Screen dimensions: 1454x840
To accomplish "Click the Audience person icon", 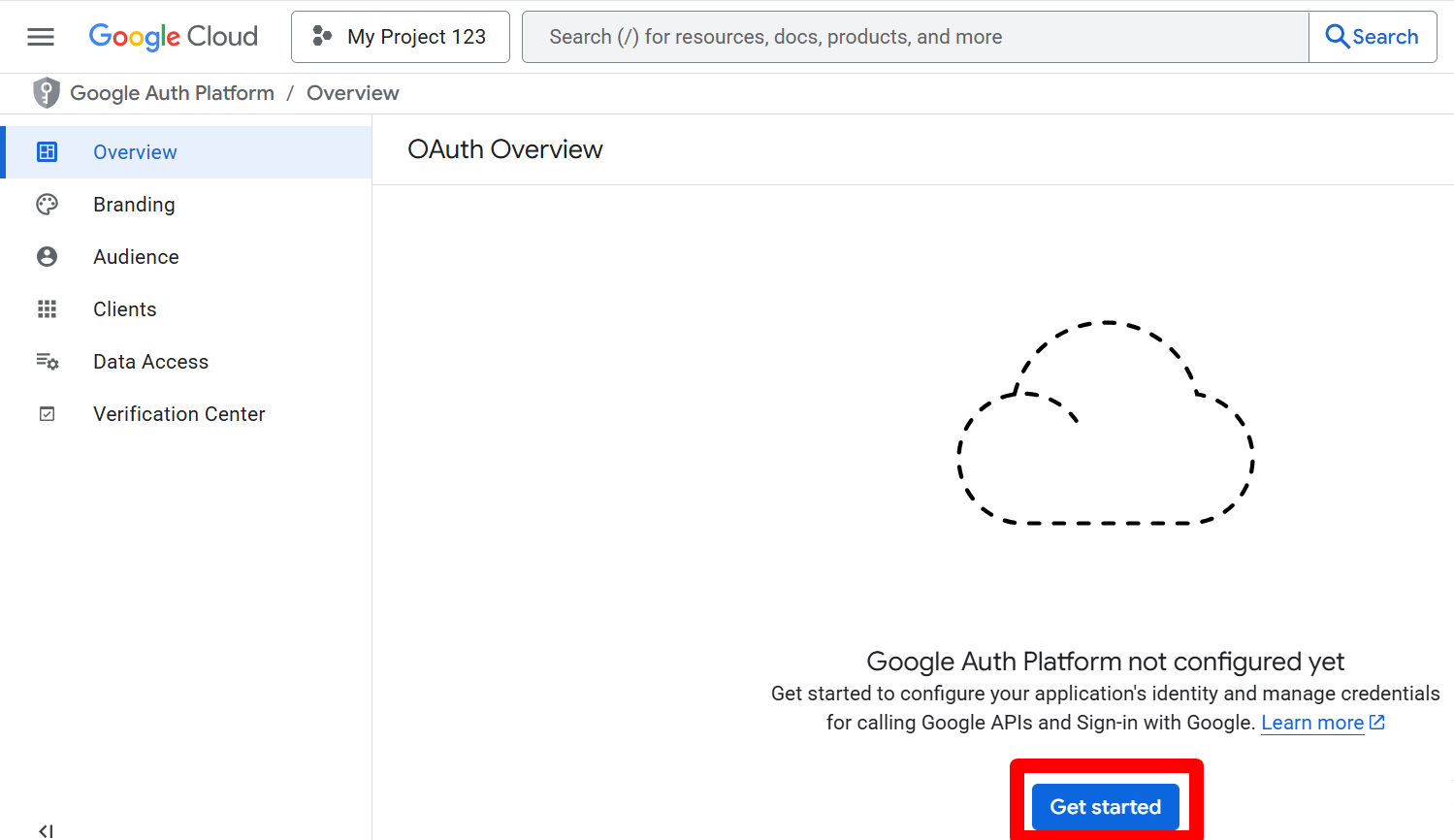I will [47, 257].
